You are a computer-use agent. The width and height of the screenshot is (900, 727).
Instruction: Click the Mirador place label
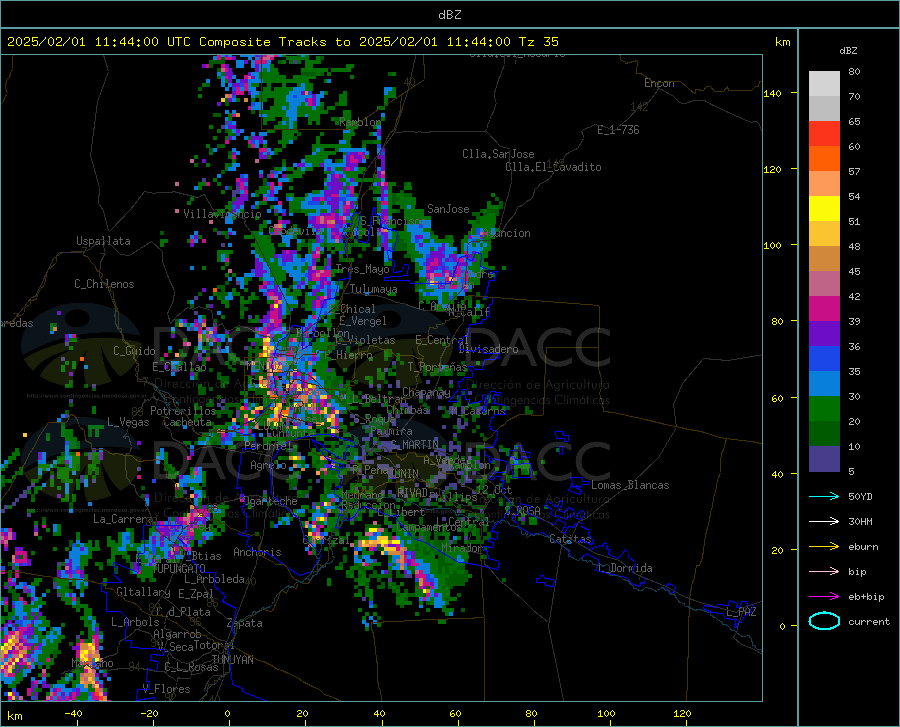tap(463, 548)
